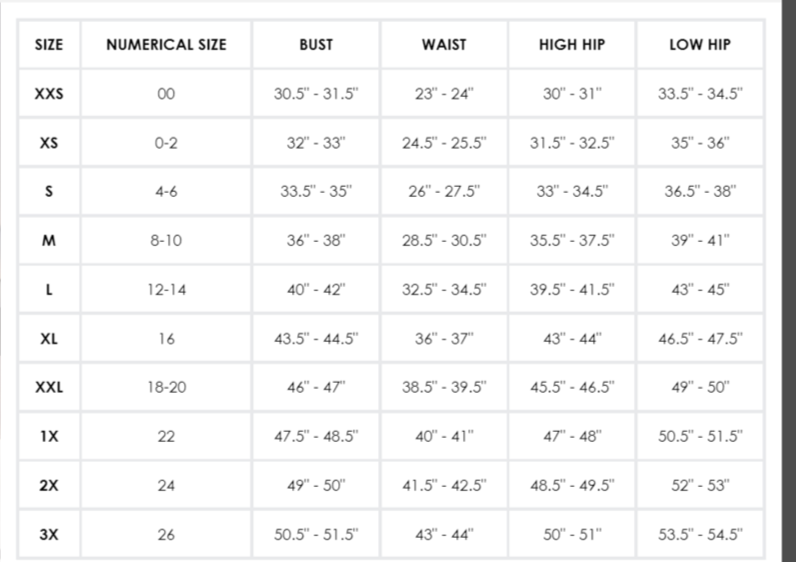Click the 3X size row label
The image size is (796, 562).
tap(49, 535)
